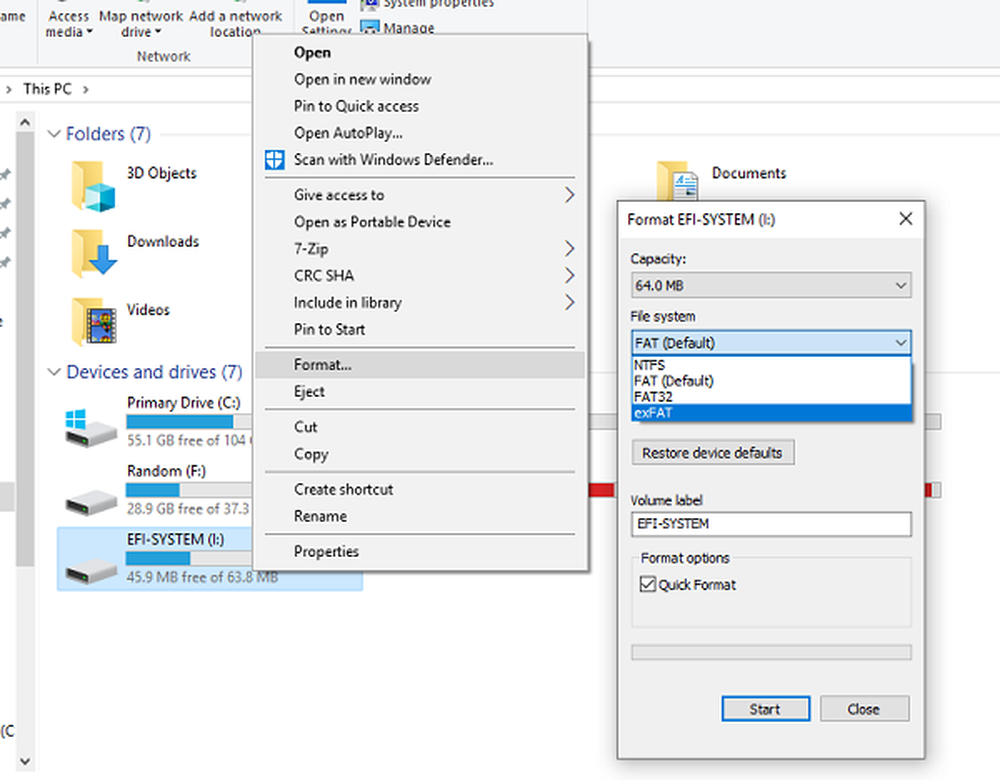Open the 3D Objects folder icon
The width and height of the screenshot is (1000, 780).
(x=93, y=186)
